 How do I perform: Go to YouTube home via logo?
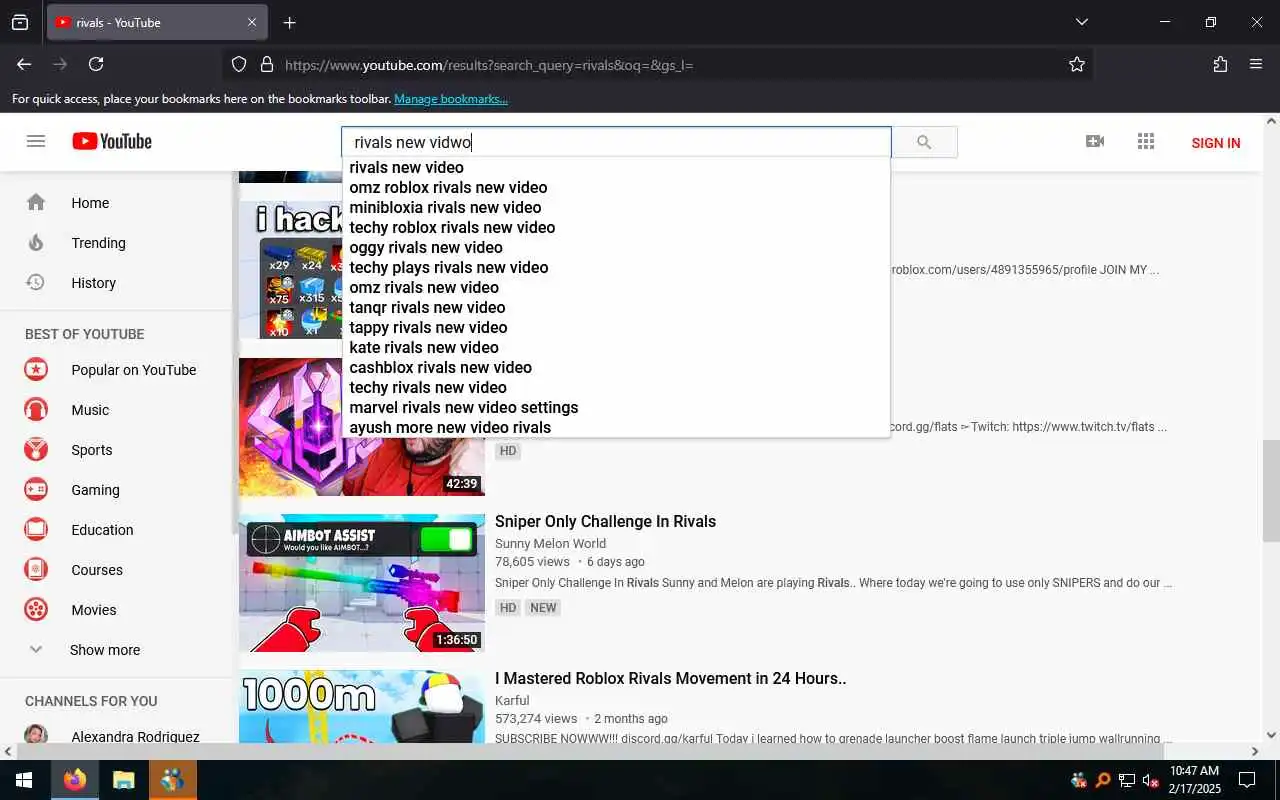112,141
